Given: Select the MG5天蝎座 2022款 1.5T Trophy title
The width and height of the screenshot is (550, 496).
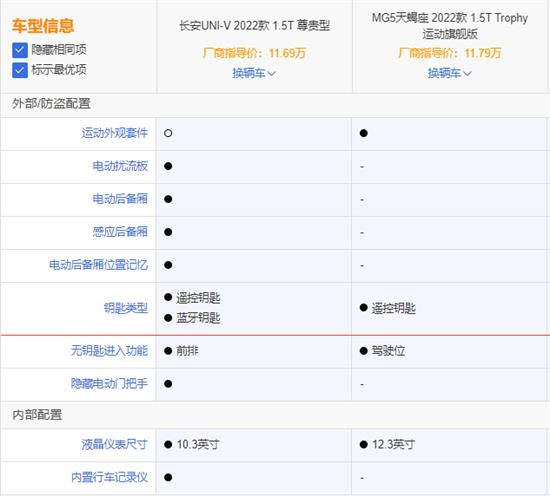Looking at the screenshot, I should click(450, 26).
